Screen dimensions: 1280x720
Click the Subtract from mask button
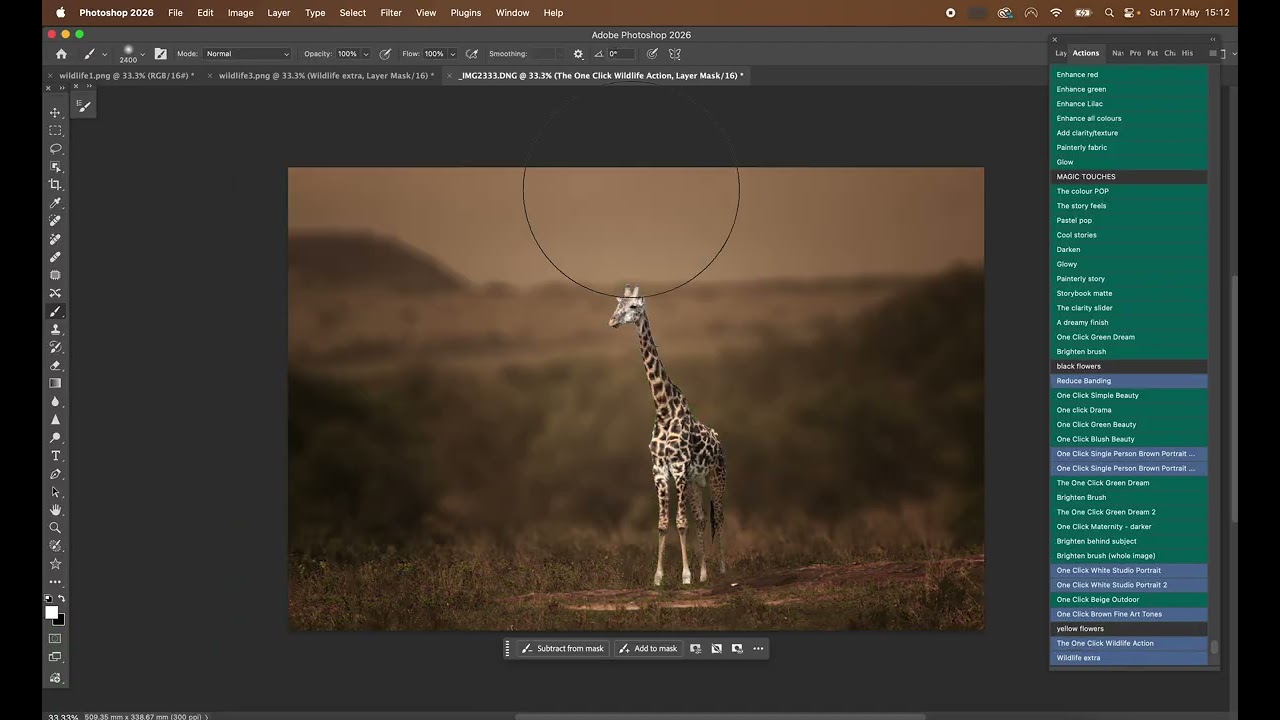562,648
